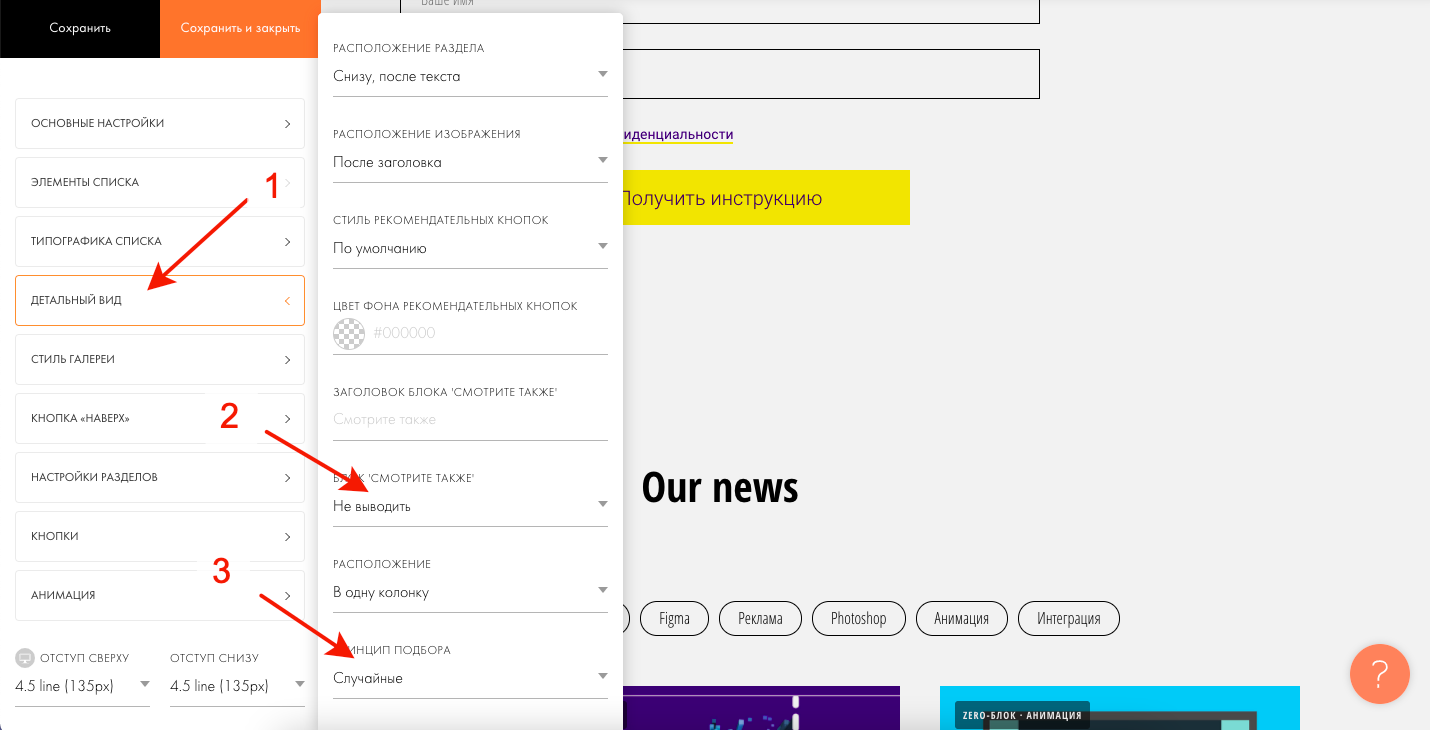Select the Реклама filter tag
This screenshot has width=1430, height=730.
click(x=760, y=618)
